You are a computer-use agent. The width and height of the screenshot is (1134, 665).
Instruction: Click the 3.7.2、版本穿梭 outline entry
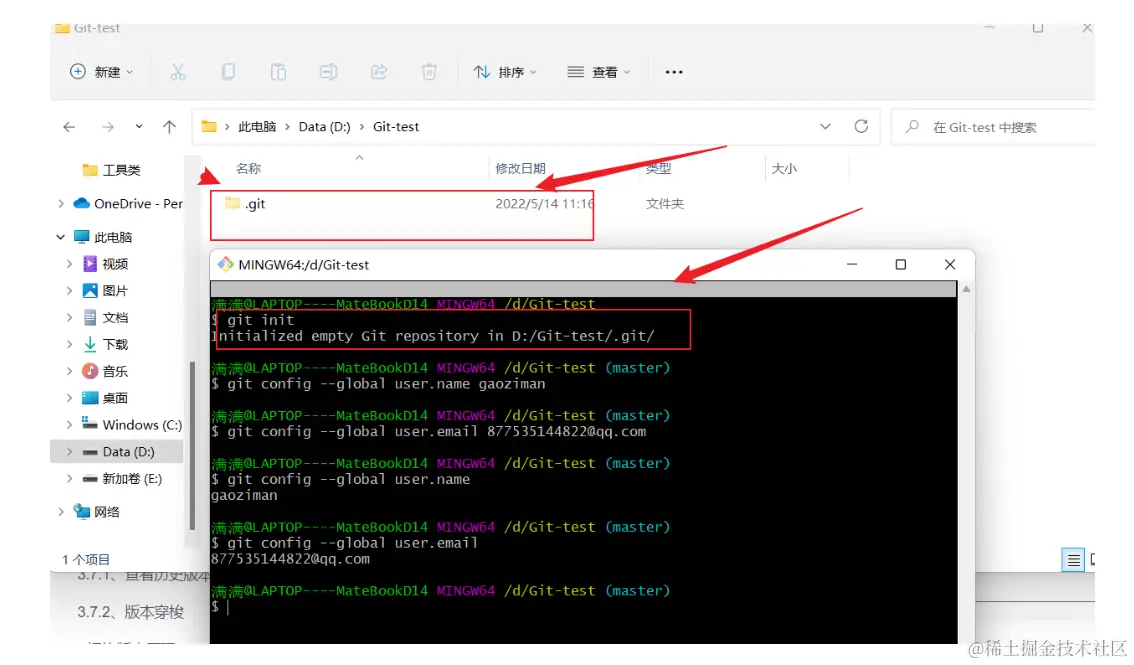click(x=130, y=612)
